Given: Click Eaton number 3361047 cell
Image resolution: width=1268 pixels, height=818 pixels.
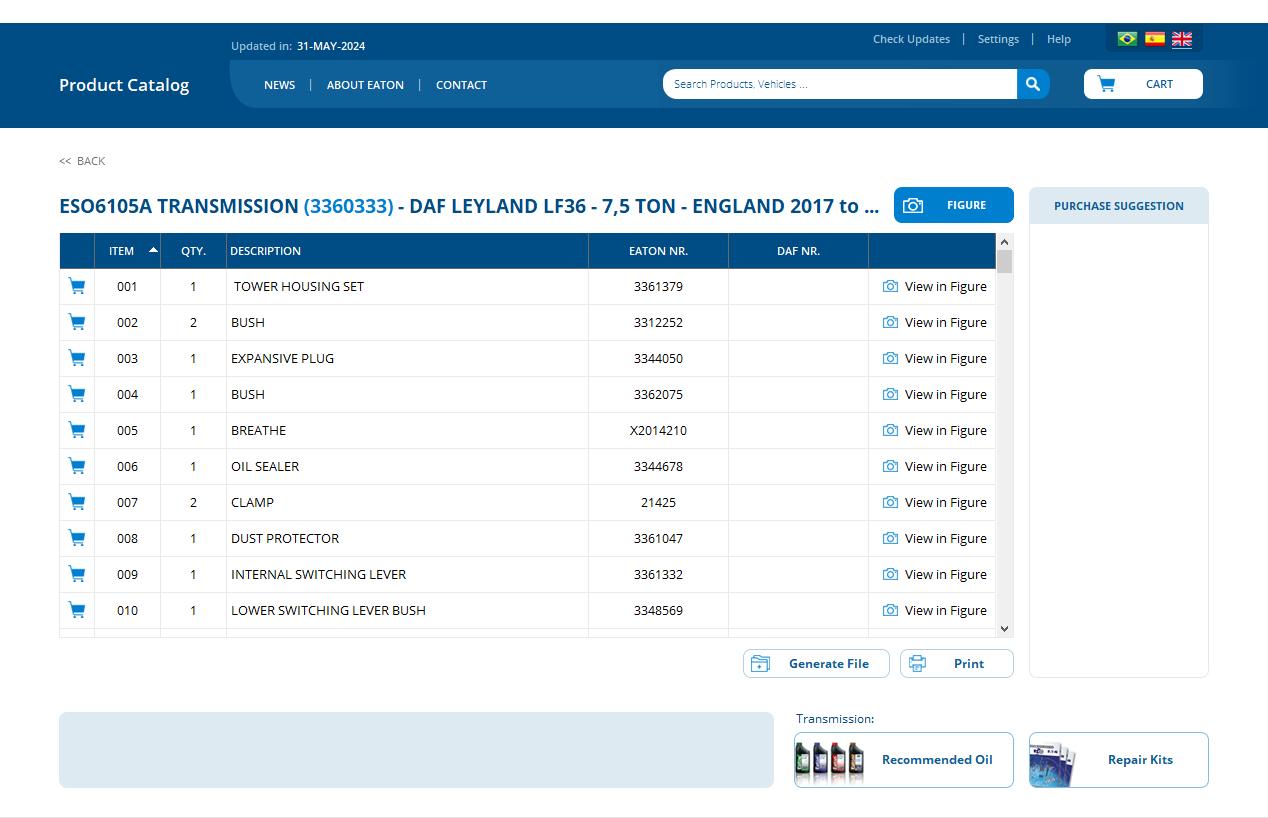Looking at the screenshot, I should [x=658, y=538].
